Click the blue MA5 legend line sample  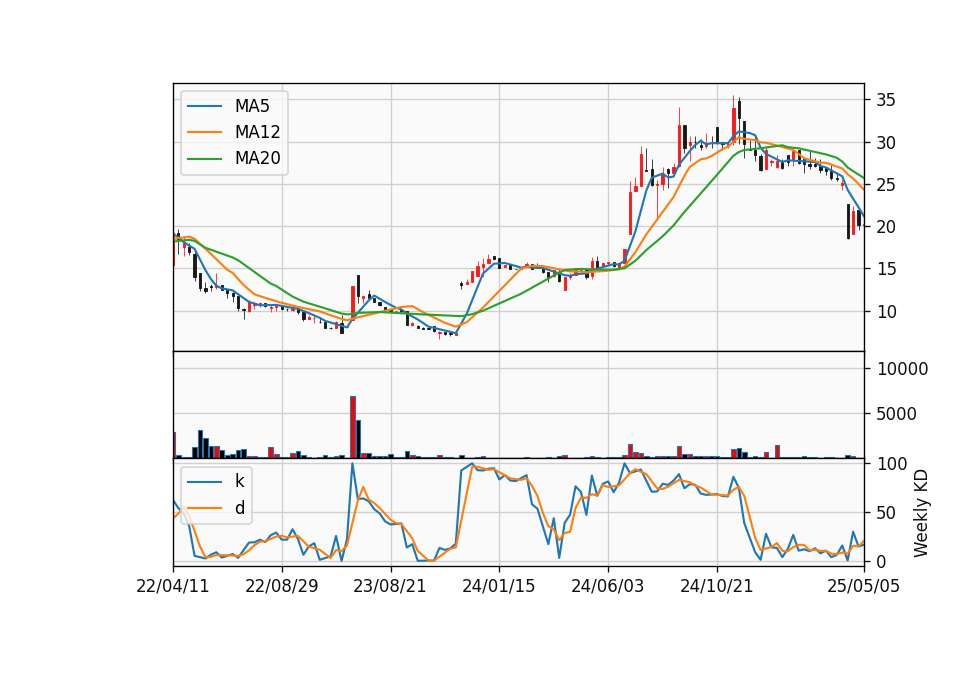[x=204, y=107]
